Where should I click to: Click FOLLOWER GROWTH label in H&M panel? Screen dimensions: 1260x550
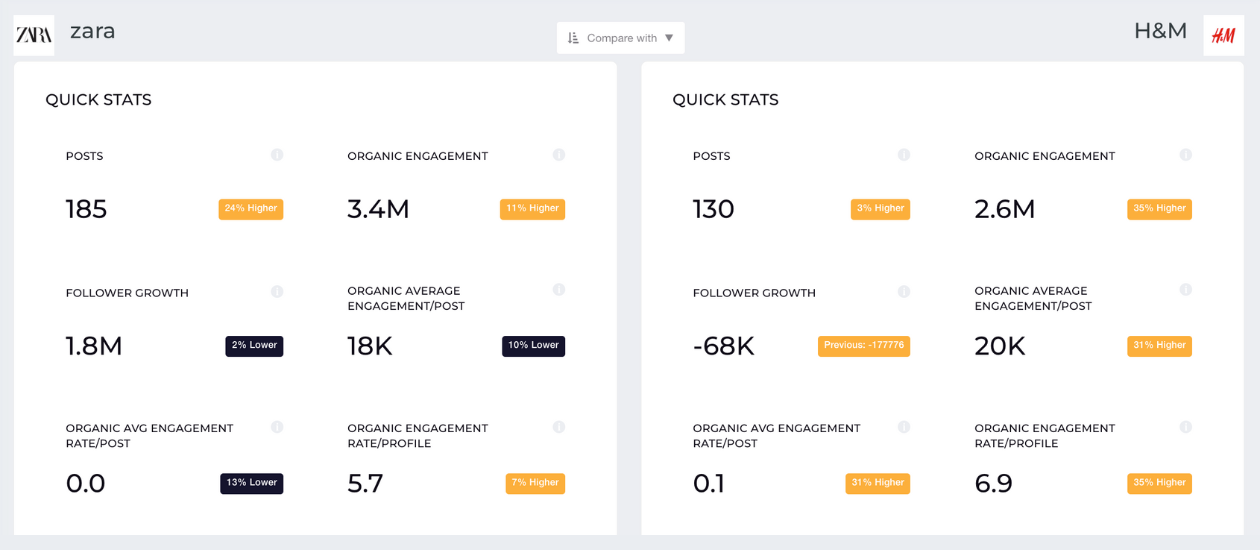pyautogui.click(x=754, y=293)
